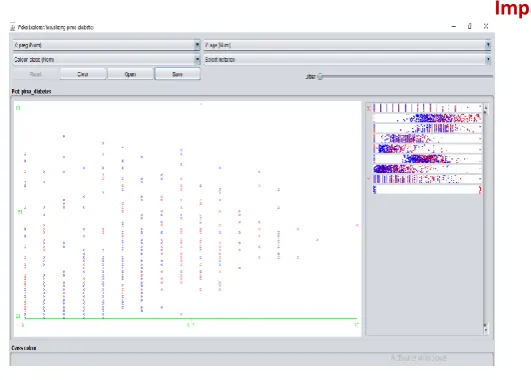Screen dimensions: 531x380
Task: Click inside the scatter plot area
Action: coord(188,218)
